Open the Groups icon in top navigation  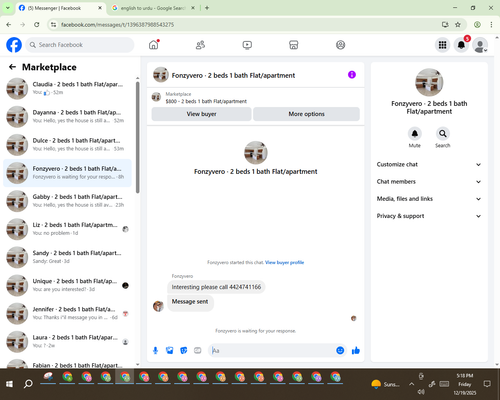point(340,45)
